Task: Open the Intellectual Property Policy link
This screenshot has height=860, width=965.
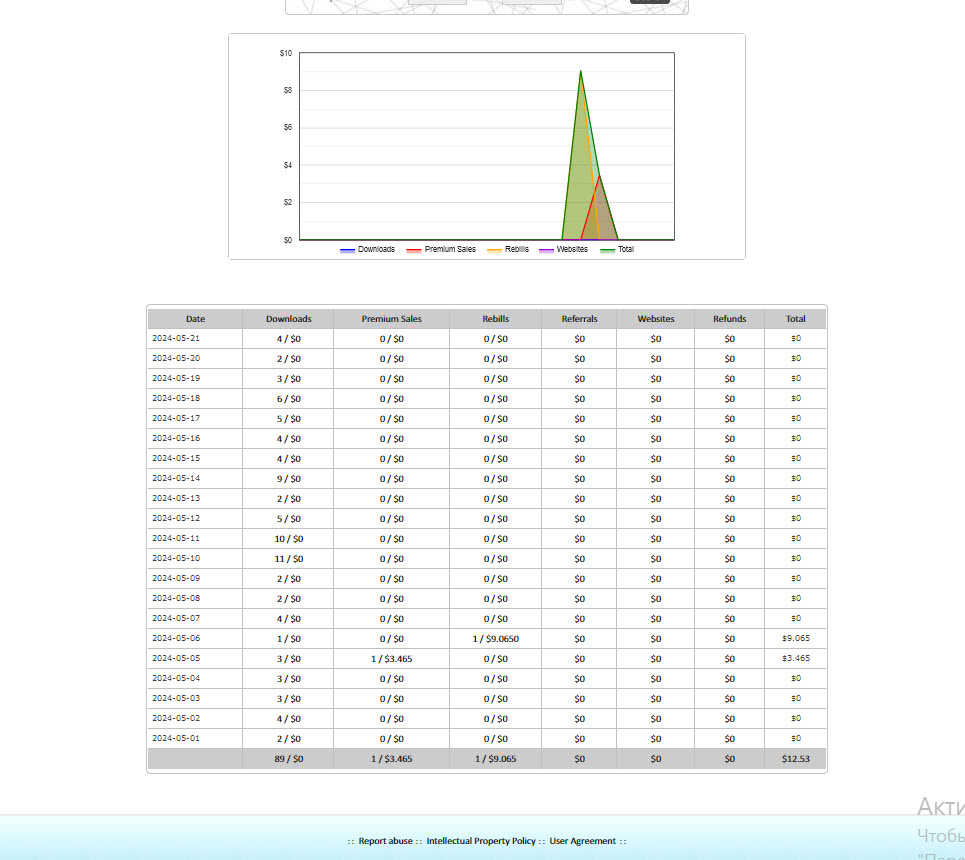Action: pyautogui.click(x=481, y=841)
